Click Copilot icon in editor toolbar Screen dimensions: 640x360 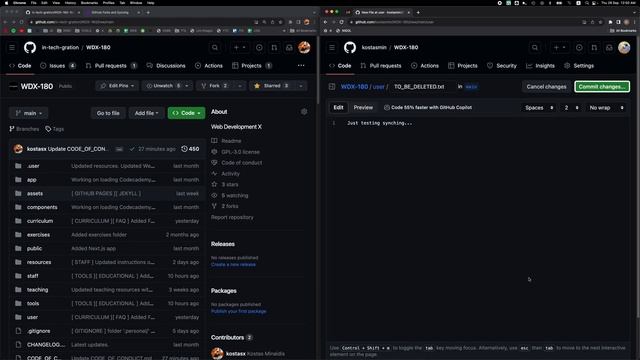[387, 108]
